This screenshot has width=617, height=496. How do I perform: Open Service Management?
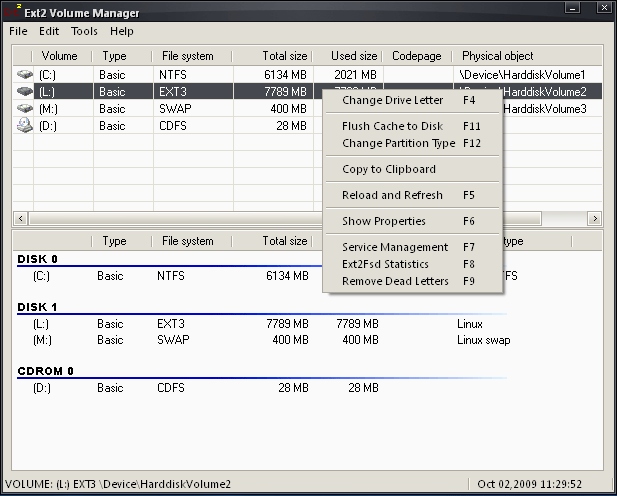click(x=412, y=247)
